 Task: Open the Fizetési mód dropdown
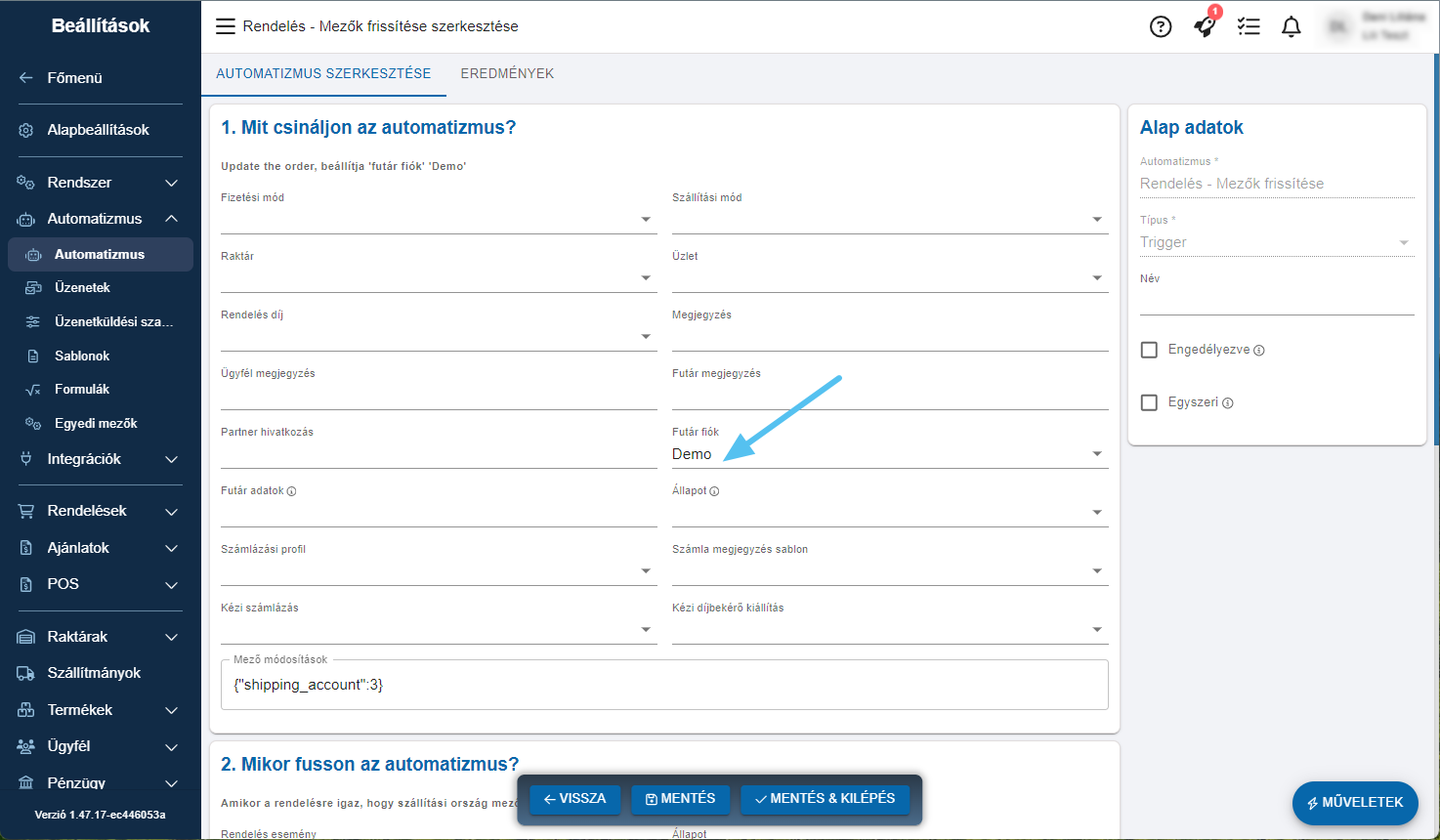click(x=438, y=220)
